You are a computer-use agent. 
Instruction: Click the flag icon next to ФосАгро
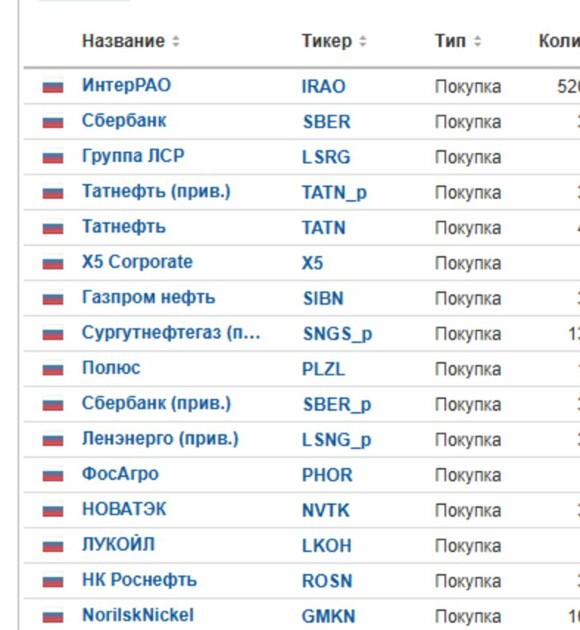[53, 475]
